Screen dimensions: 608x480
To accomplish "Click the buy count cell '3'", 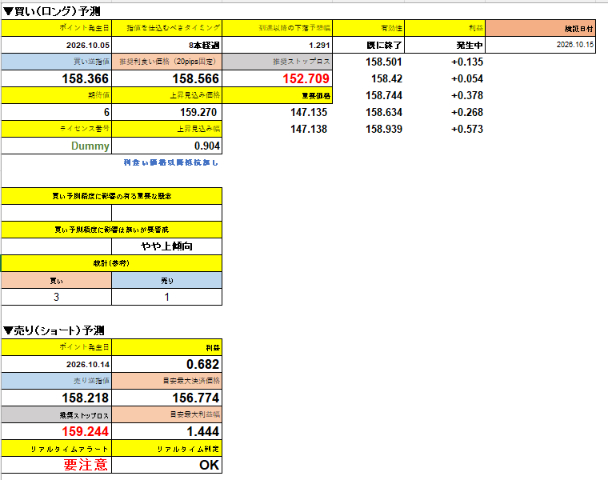I will (x=56, y=297).
